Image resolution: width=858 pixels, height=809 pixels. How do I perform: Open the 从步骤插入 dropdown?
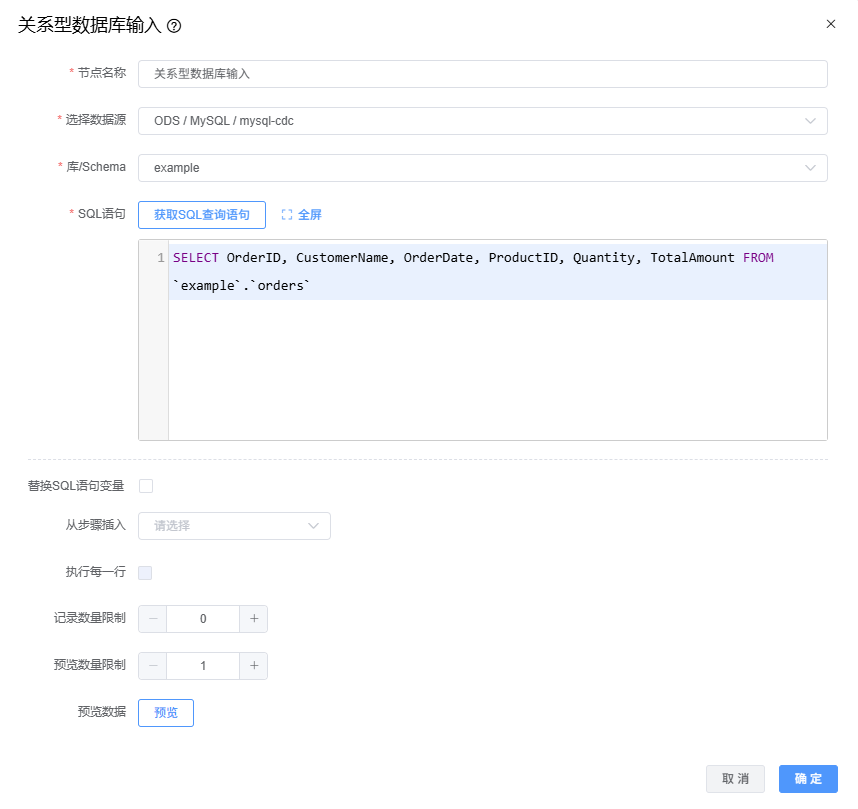tap(234, 526)
